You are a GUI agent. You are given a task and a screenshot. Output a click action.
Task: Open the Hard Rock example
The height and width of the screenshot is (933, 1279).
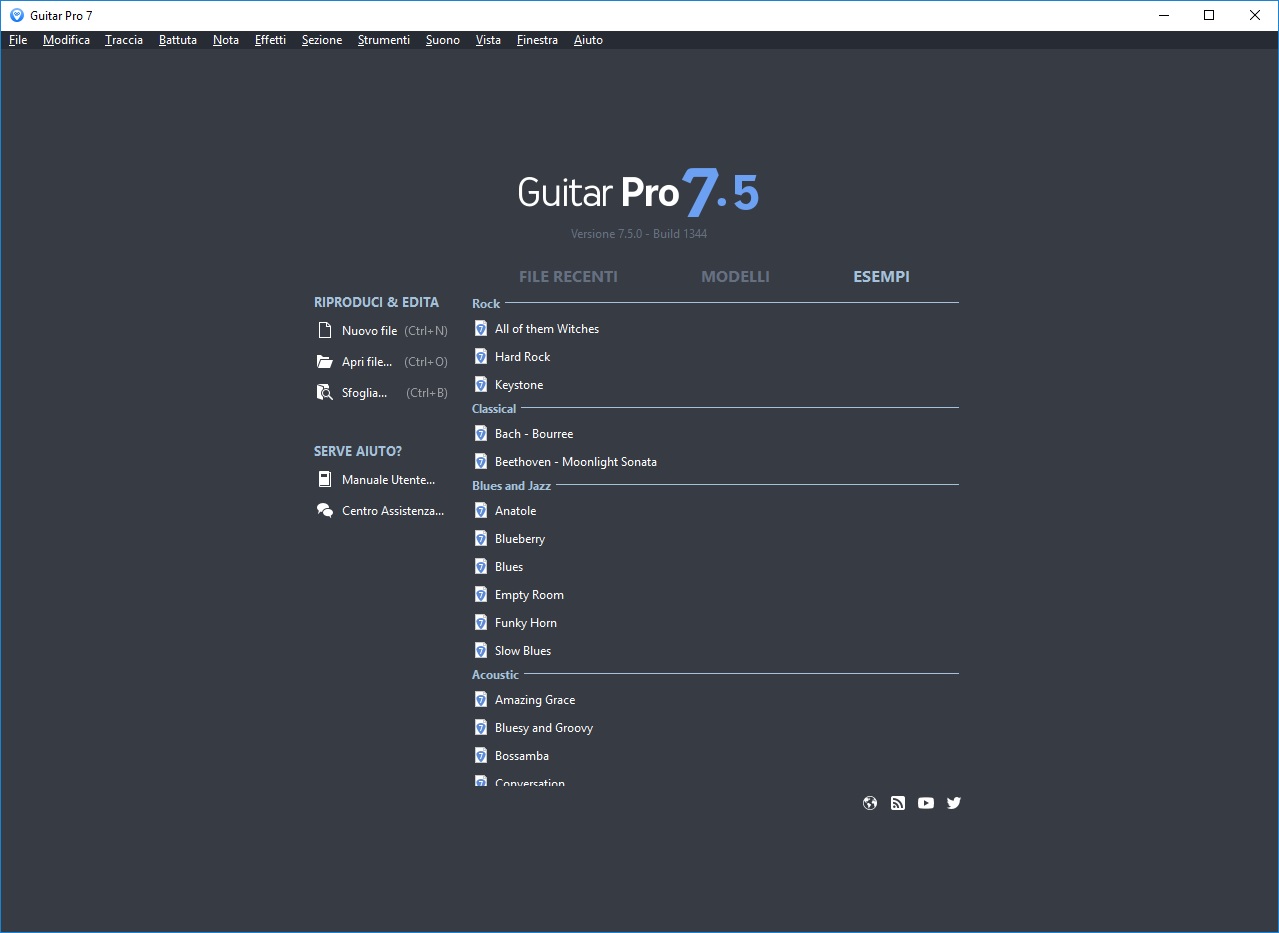pyautogui.click(x=522, y=356)
